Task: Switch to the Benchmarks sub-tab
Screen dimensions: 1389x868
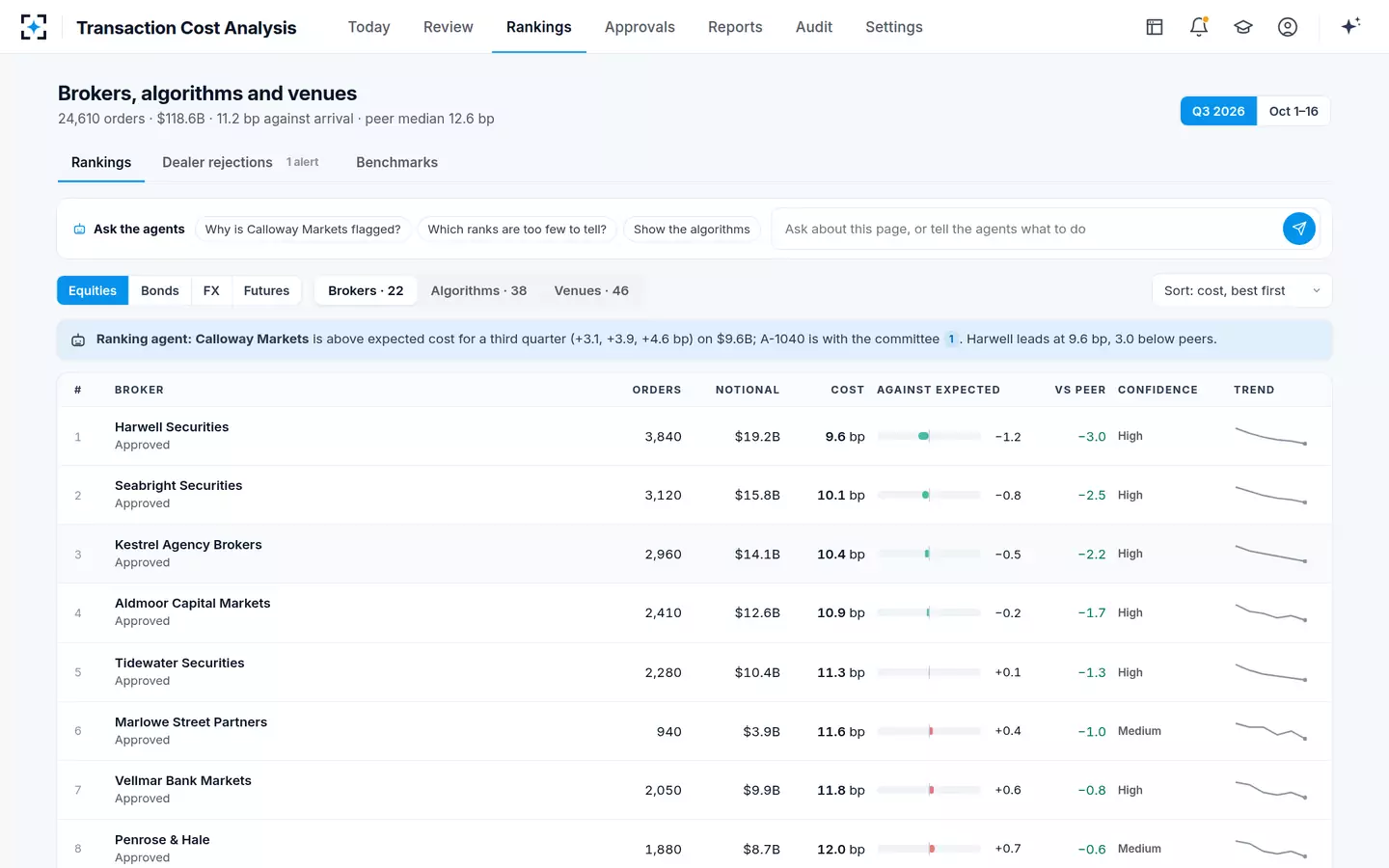Action: [397, 162]
